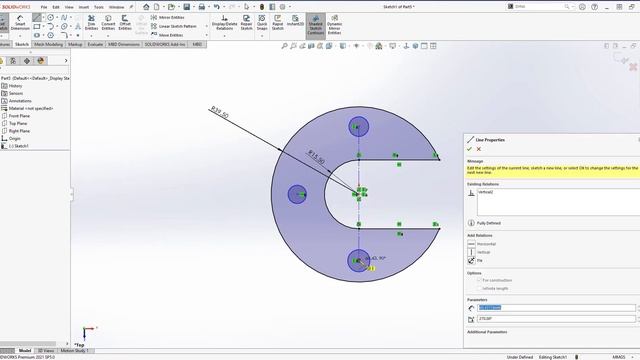Click the Print icon
This screenshot has width=640, height=360.
click(x=202, y=7)
